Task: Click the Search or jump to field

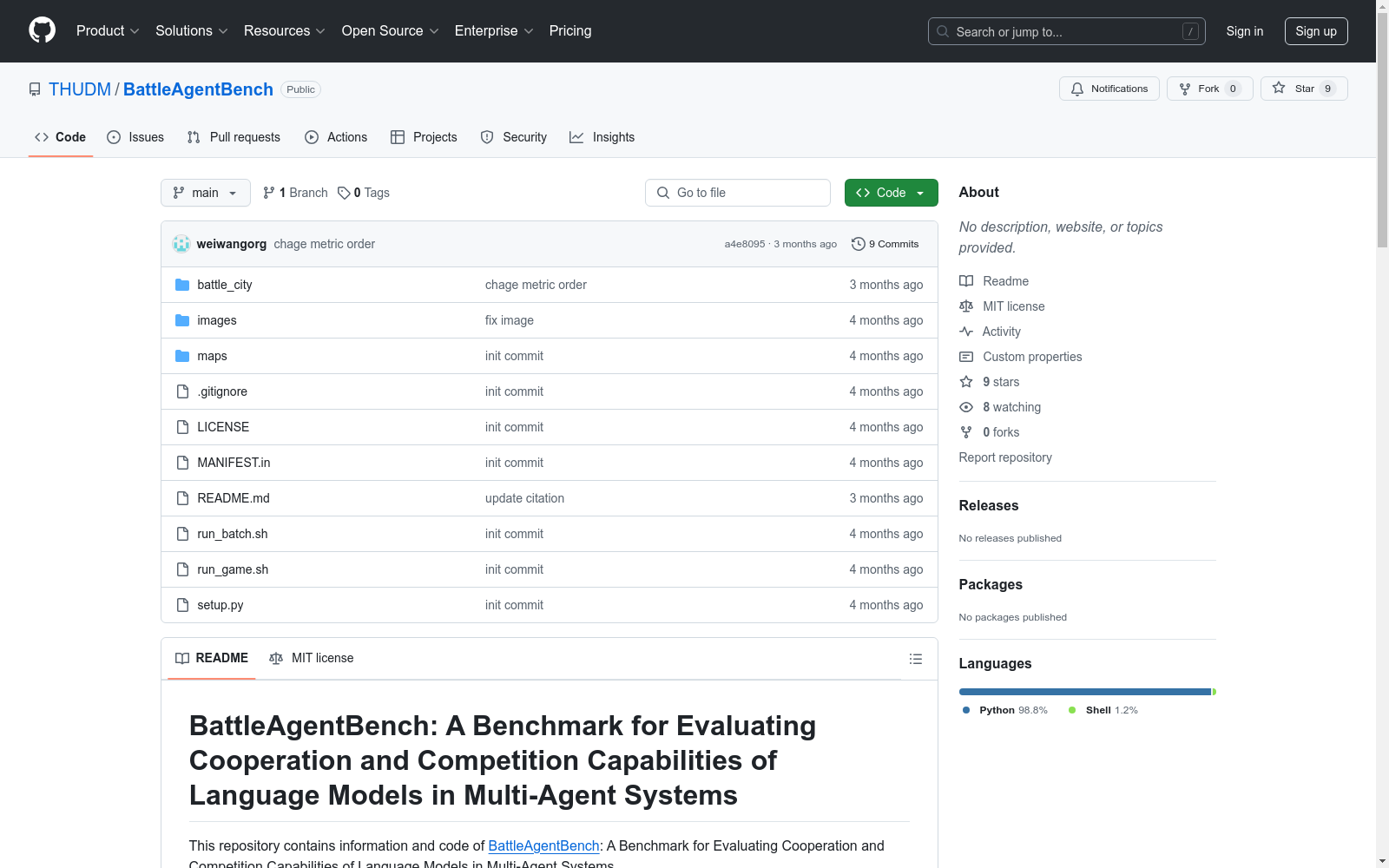Action: (1067, 31)
